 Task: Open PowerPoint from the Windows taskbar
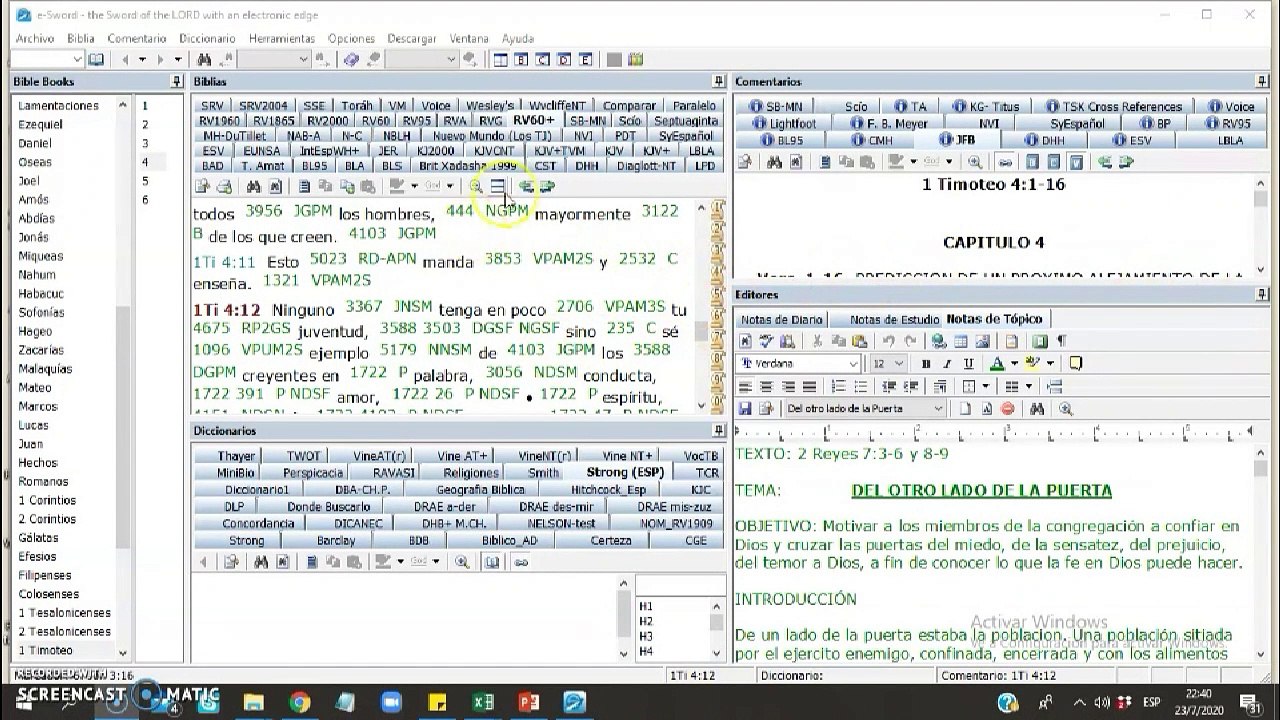pyautogui.click(x=527, y=702)
